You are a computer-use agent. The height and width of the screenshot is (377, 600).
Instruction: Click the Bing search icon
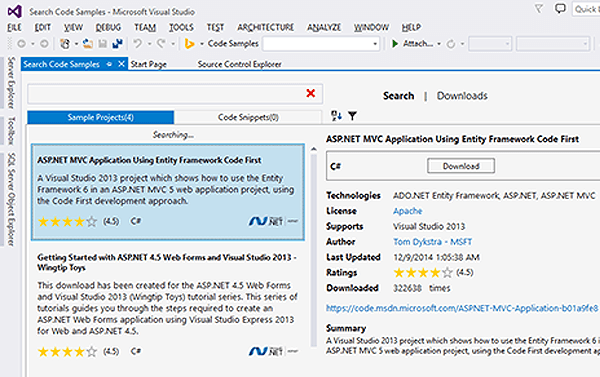(189, 44)
